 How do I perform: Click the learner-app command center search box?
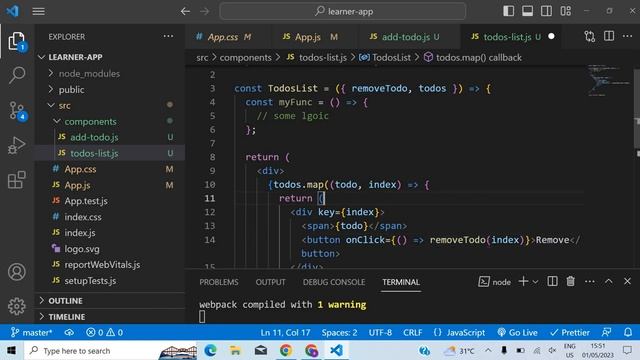click(x=343, y=11)
